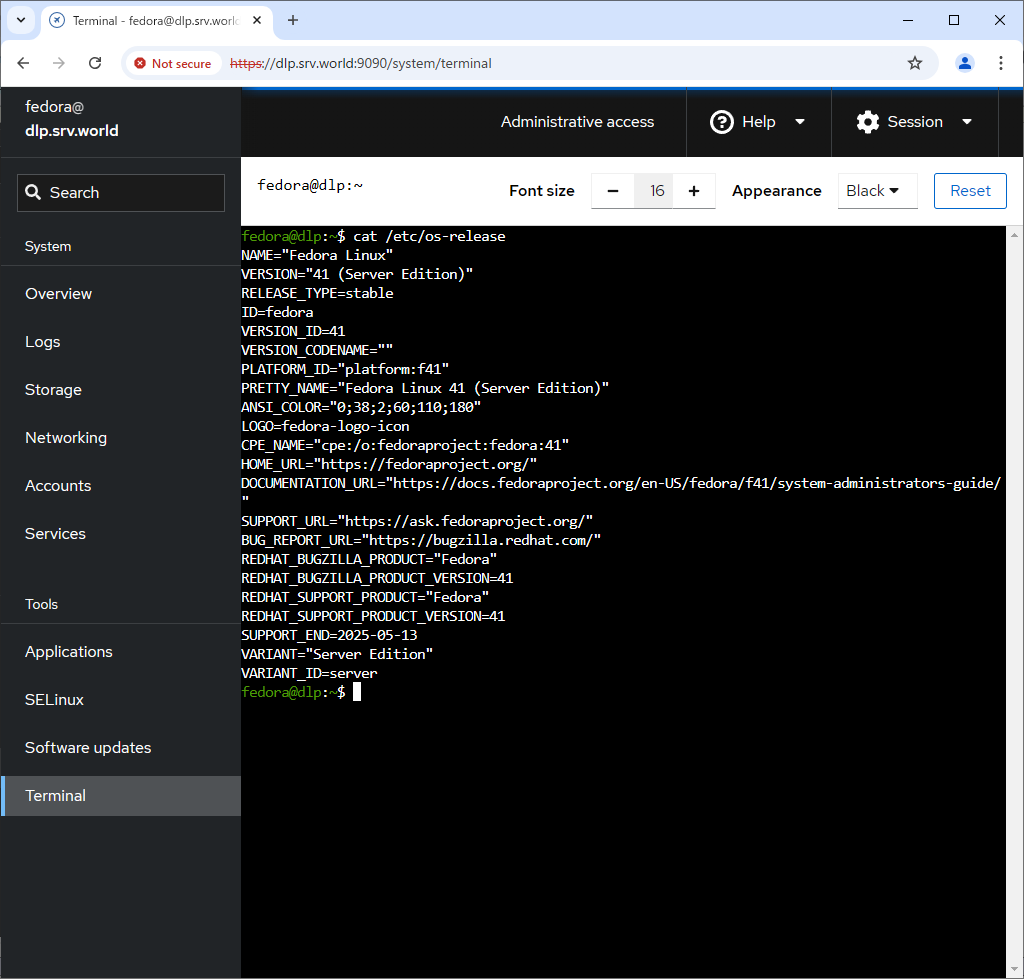Image resolution: width=1024 pixels, height=979 pixels.
Task: Open the Logs page
Action: coord(121,342)
